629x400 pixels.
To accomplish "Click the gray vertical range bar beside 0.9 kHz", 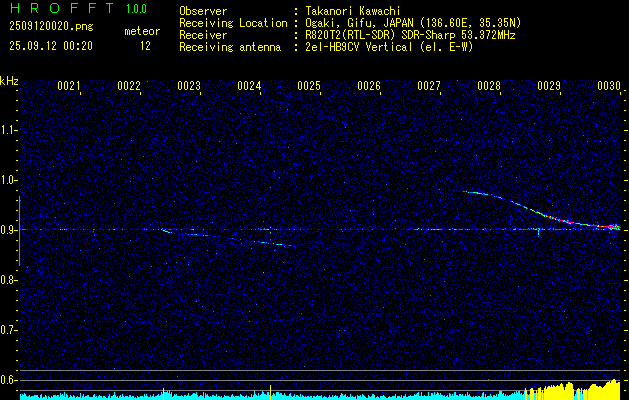I will (x=20, y=231).
